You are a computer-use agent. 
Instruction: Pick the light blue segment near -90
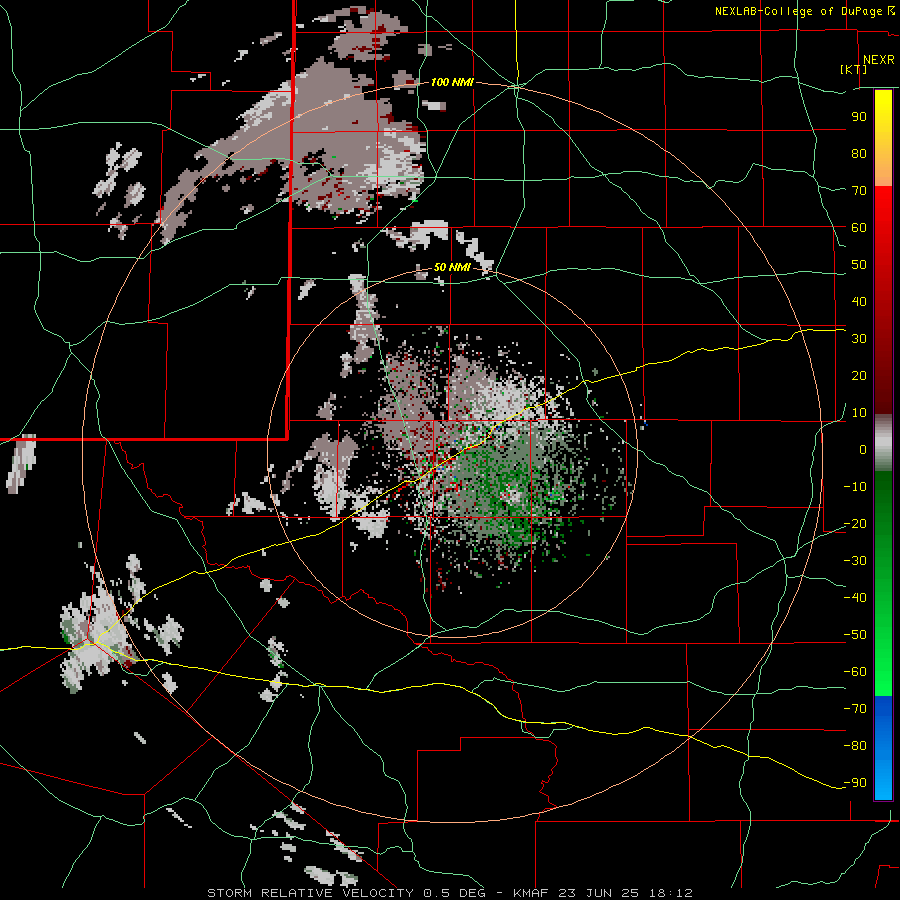(883, 781)
